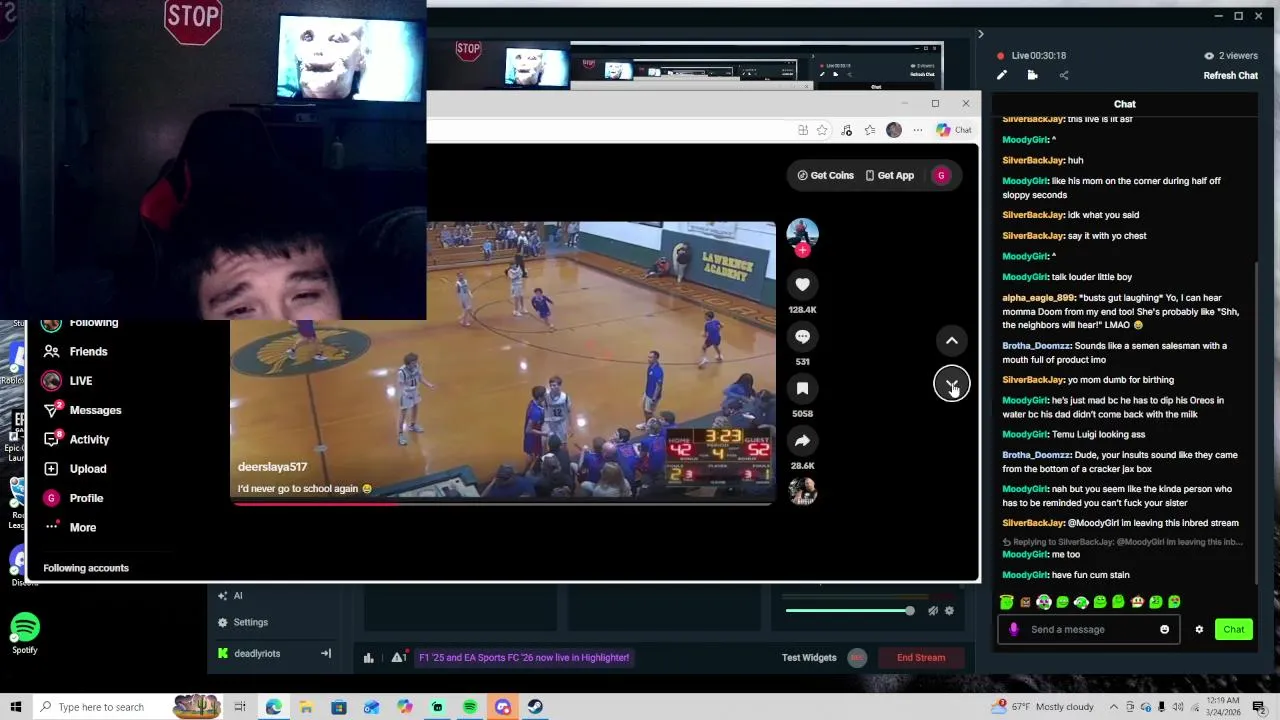Click Get Coins in TikTok header
The width and height of the screenshot is (1280, 720).
coord(825,175)
